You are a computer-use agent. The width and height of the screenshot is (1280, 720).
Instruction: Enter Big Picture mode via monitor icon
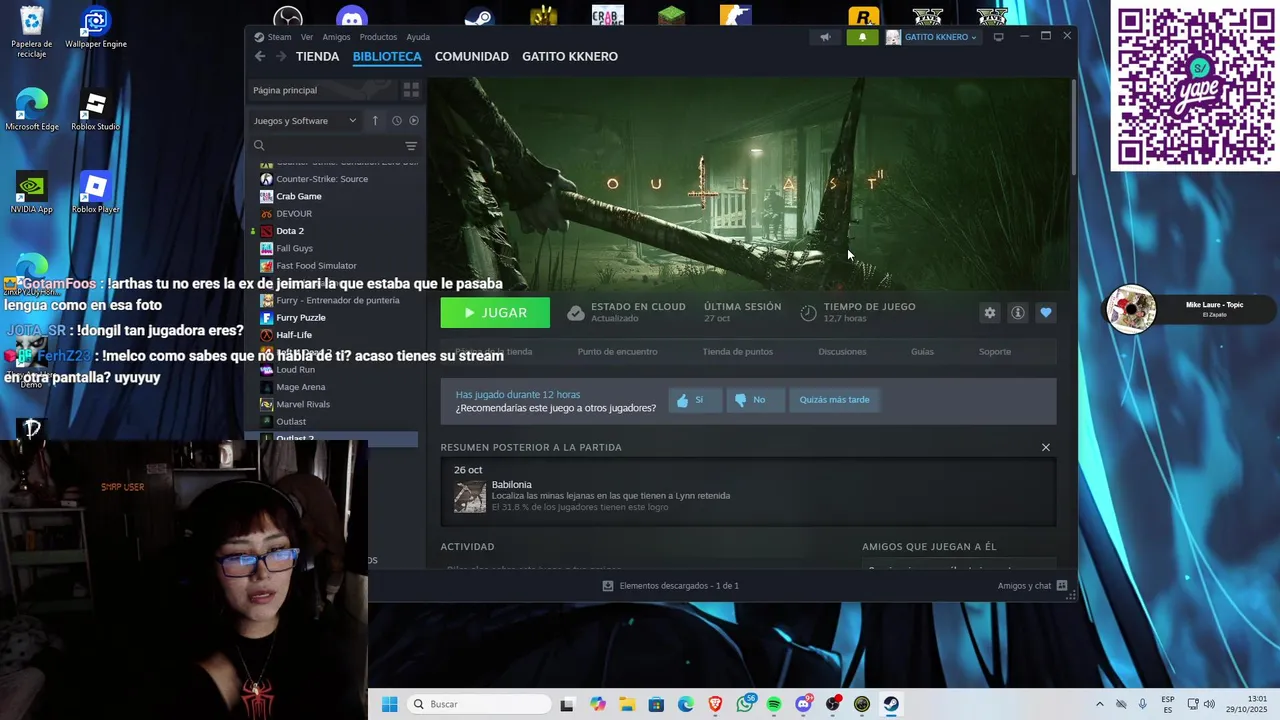pyautogui.click(x=998, y=37)
